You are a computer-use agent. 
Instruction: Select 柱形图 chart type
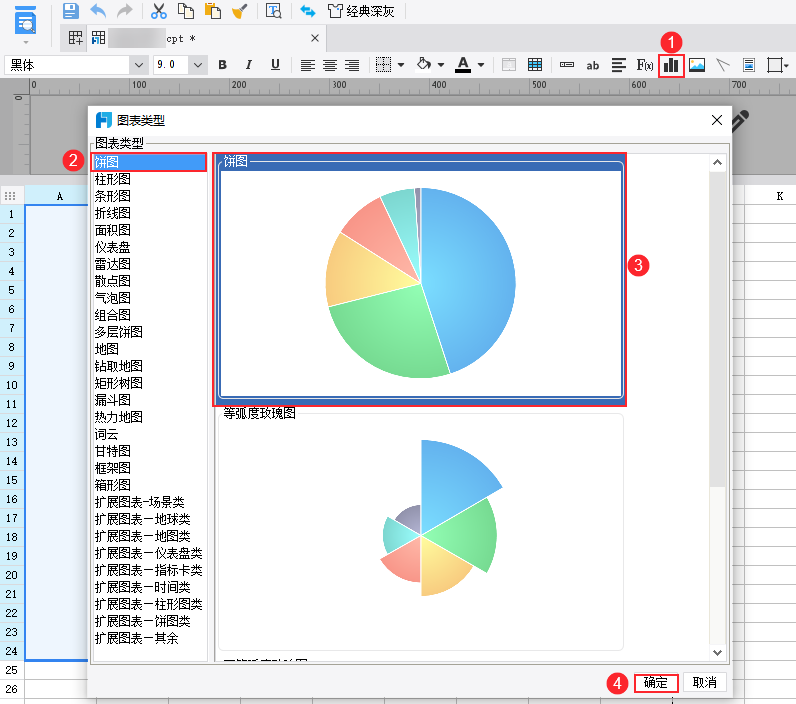(113, 179)
